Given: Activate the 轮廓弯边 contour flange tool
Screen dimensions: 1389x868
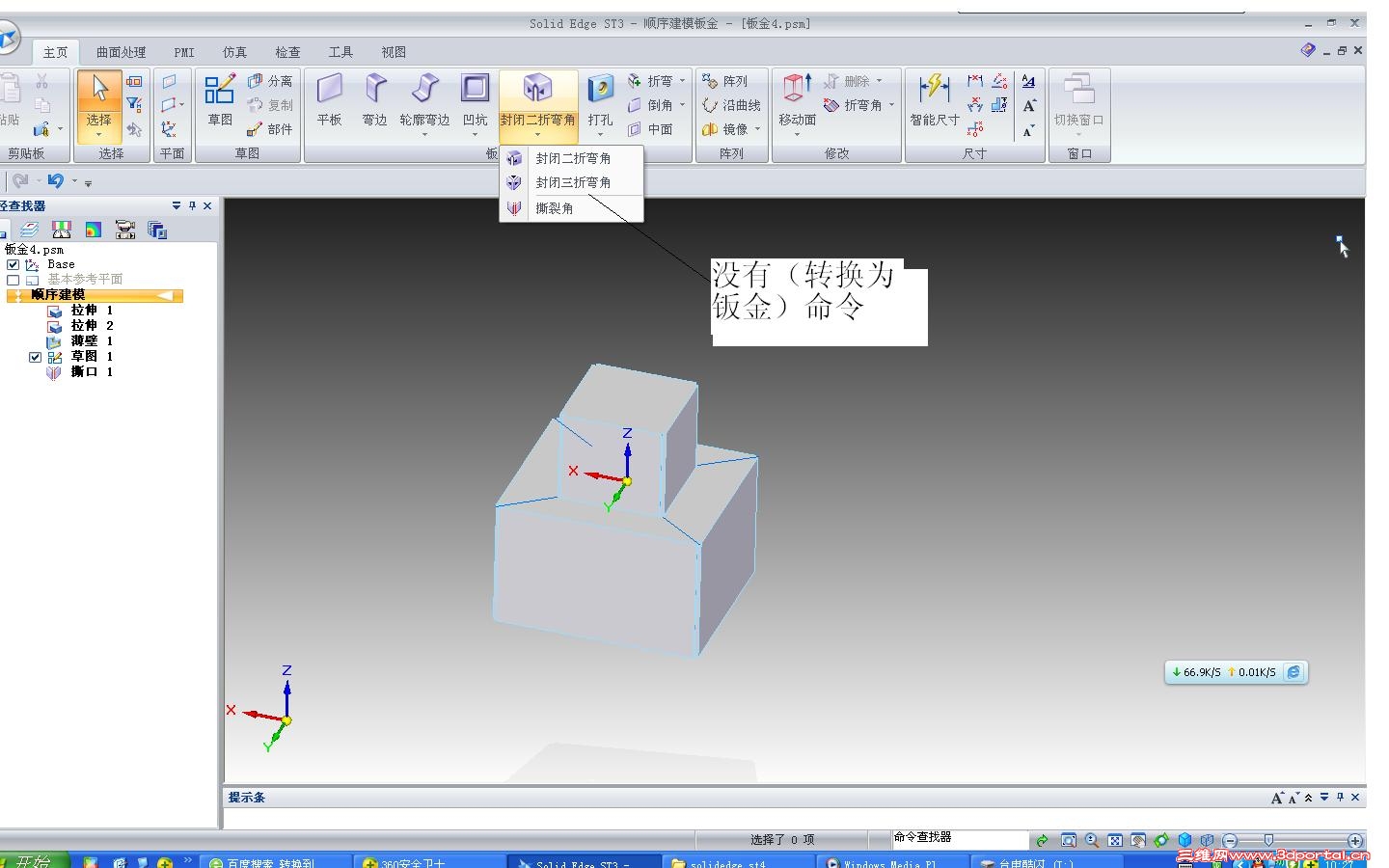Looking at the screenshot, I should pyautogui.click(x=424, y=89).
